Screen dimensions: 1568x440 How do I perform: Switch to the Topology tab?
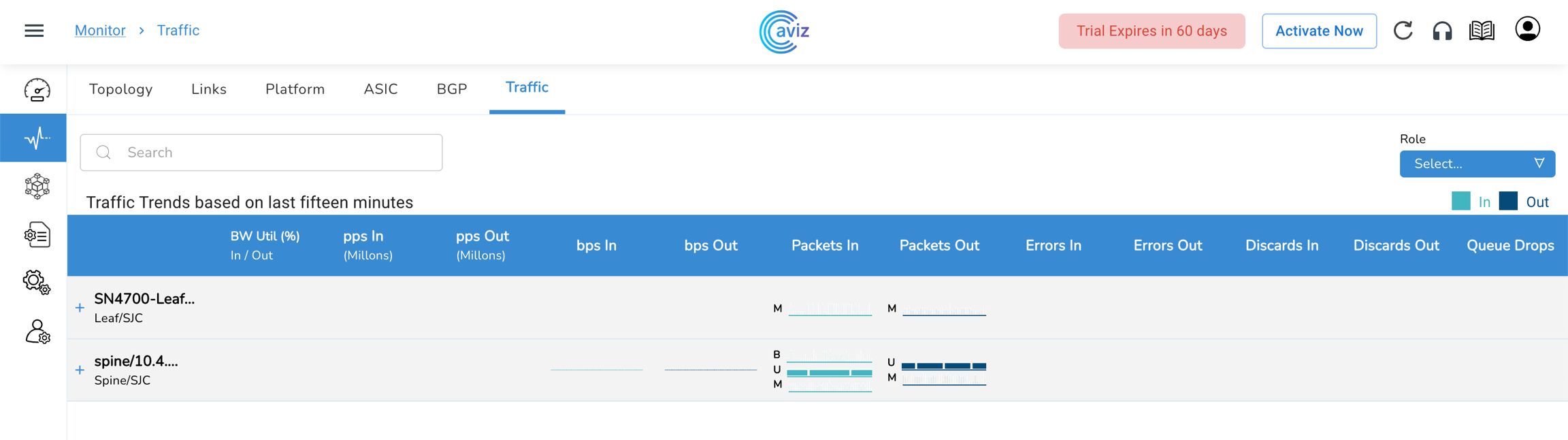(x=120, y=89)
